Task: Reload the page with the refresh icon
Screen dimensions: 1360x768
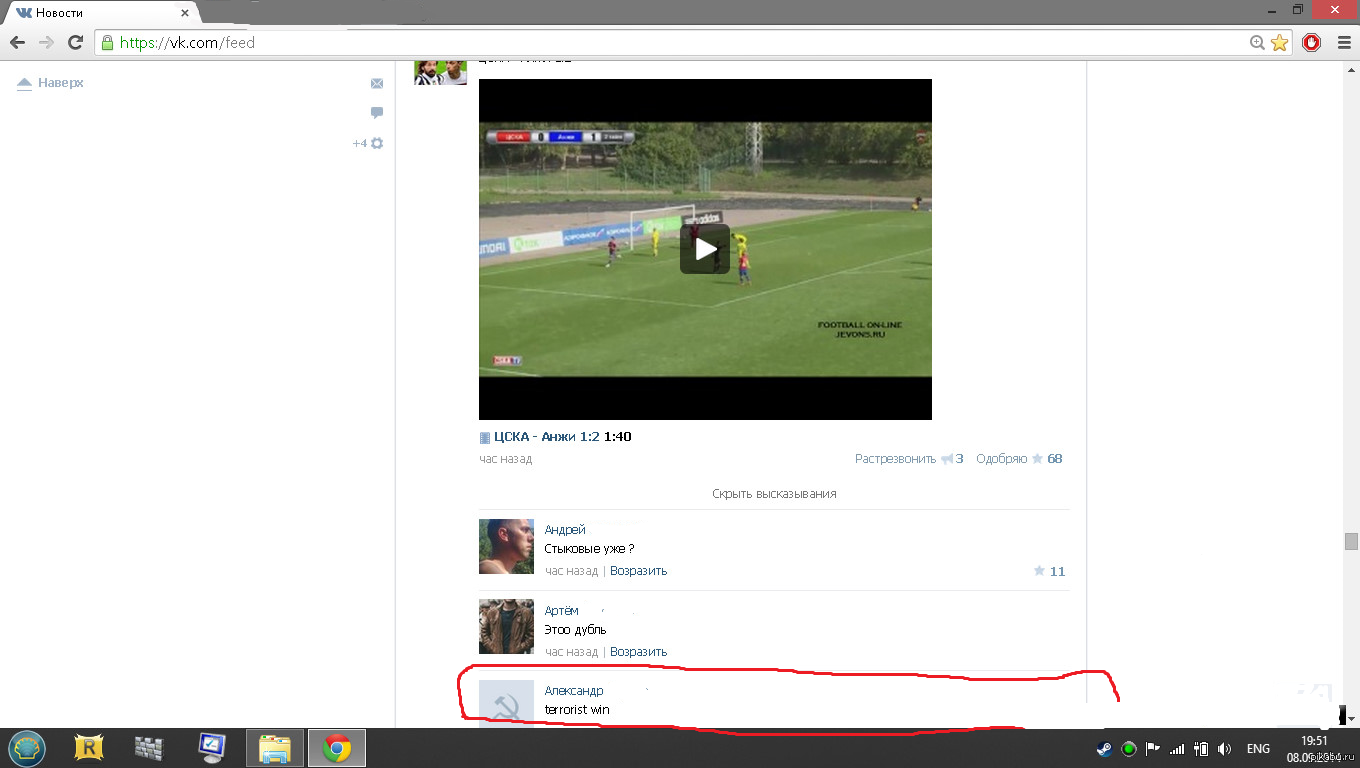Action: tap(75, 42)
